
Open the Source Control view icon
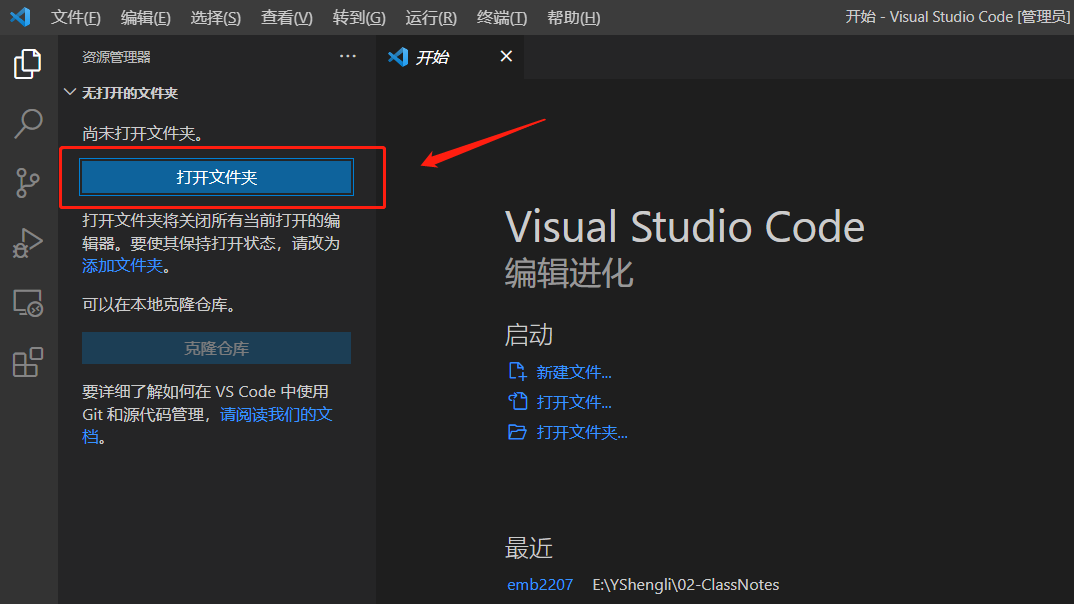pos(28,183)
